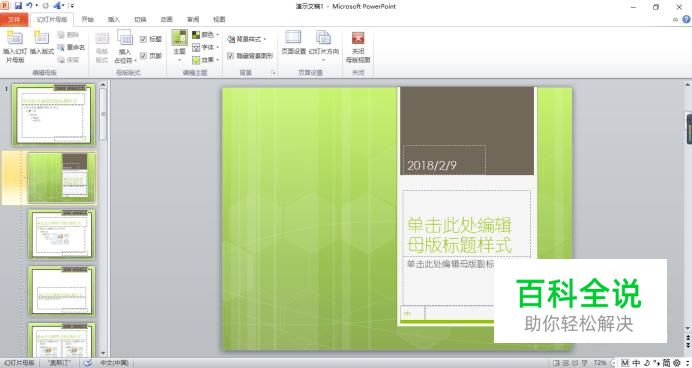Open the File (文件) tab

[x=14, y=19]
